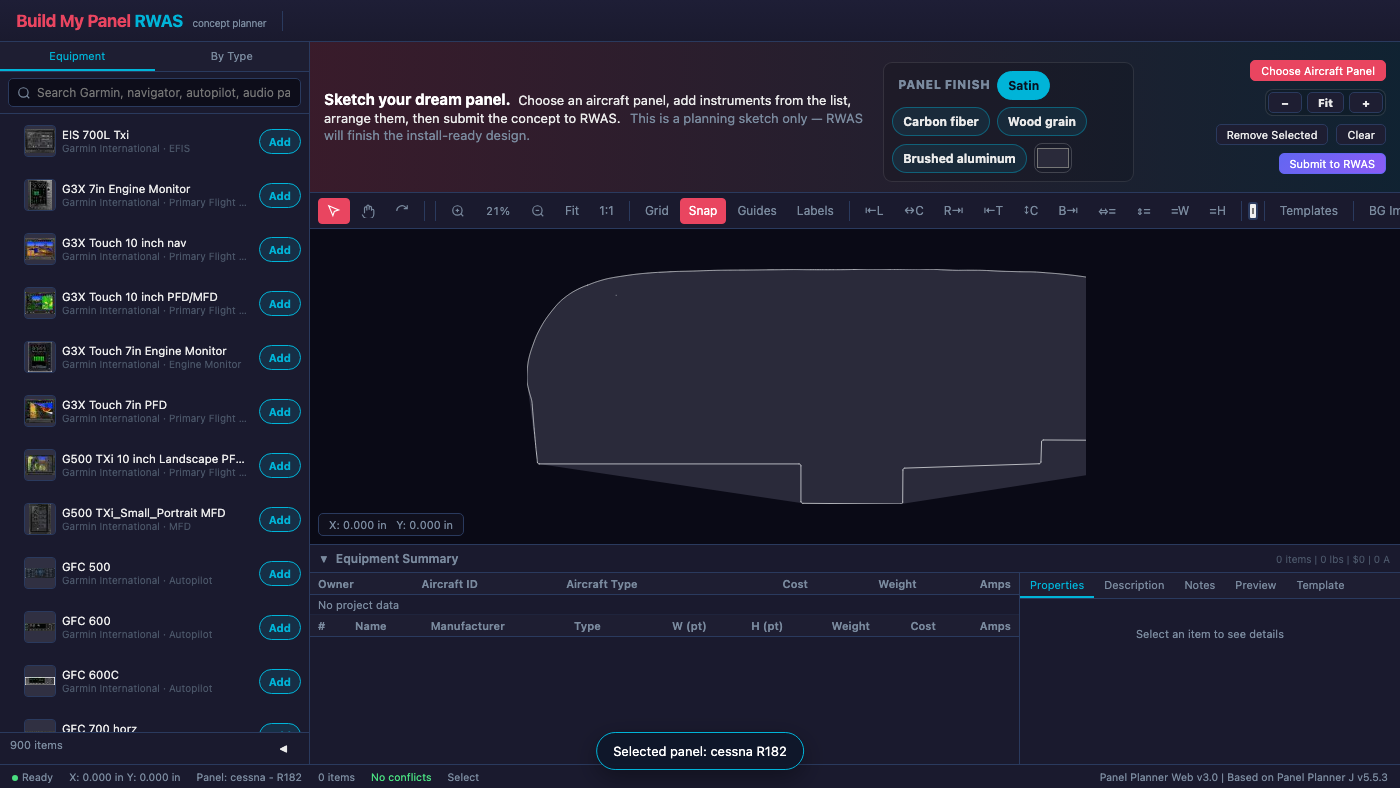
Task: Collapse the equipment sidebar with arrow
Action: tap(283, 748)
